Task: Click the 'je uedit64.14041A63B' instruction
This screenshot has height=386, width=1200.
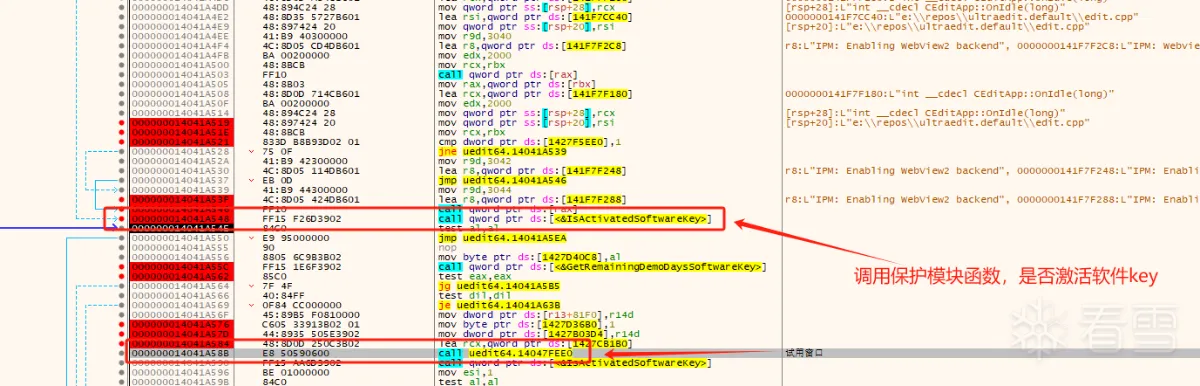Action: 500,304
